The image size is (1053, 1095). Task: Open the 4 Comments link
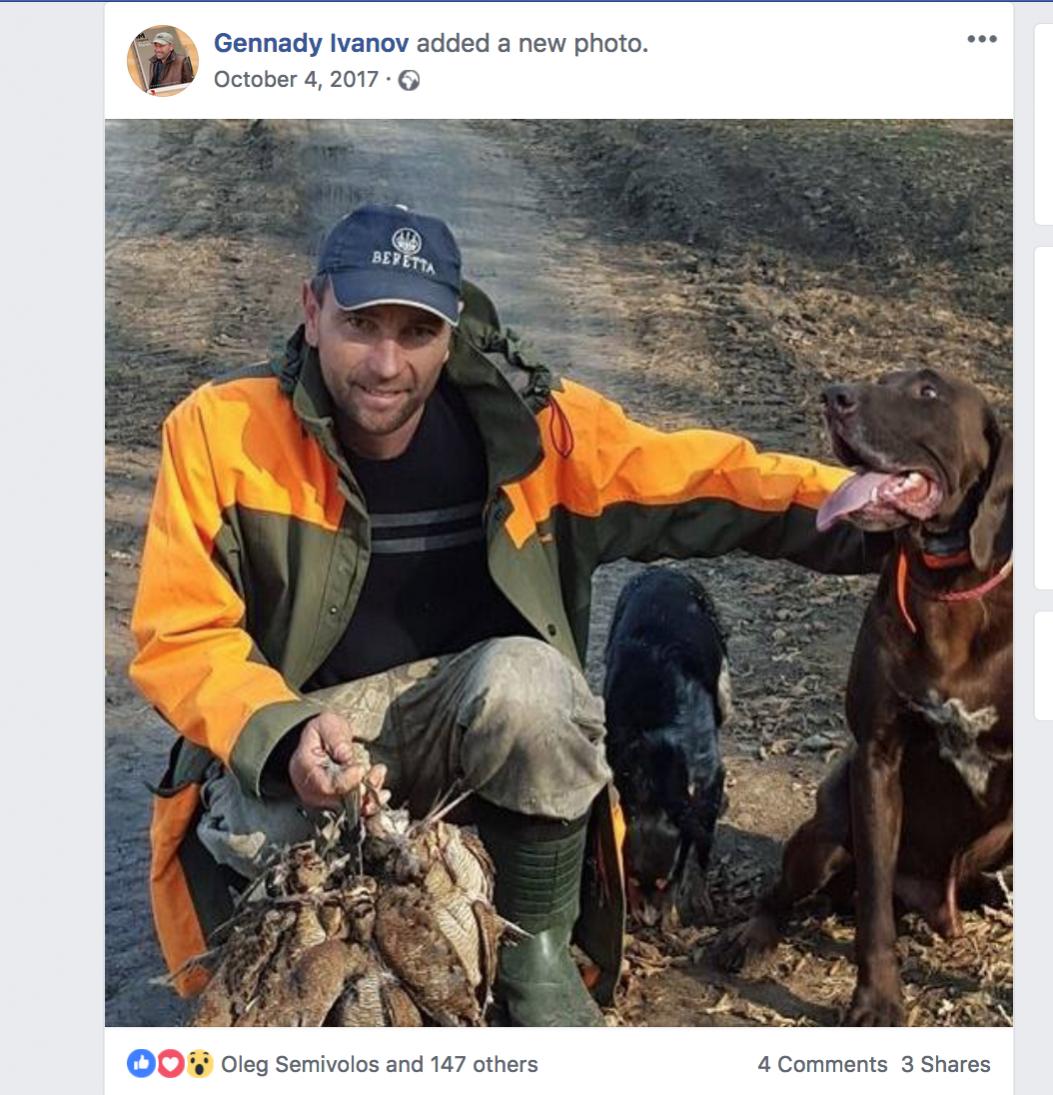[x=822, y=1064]
